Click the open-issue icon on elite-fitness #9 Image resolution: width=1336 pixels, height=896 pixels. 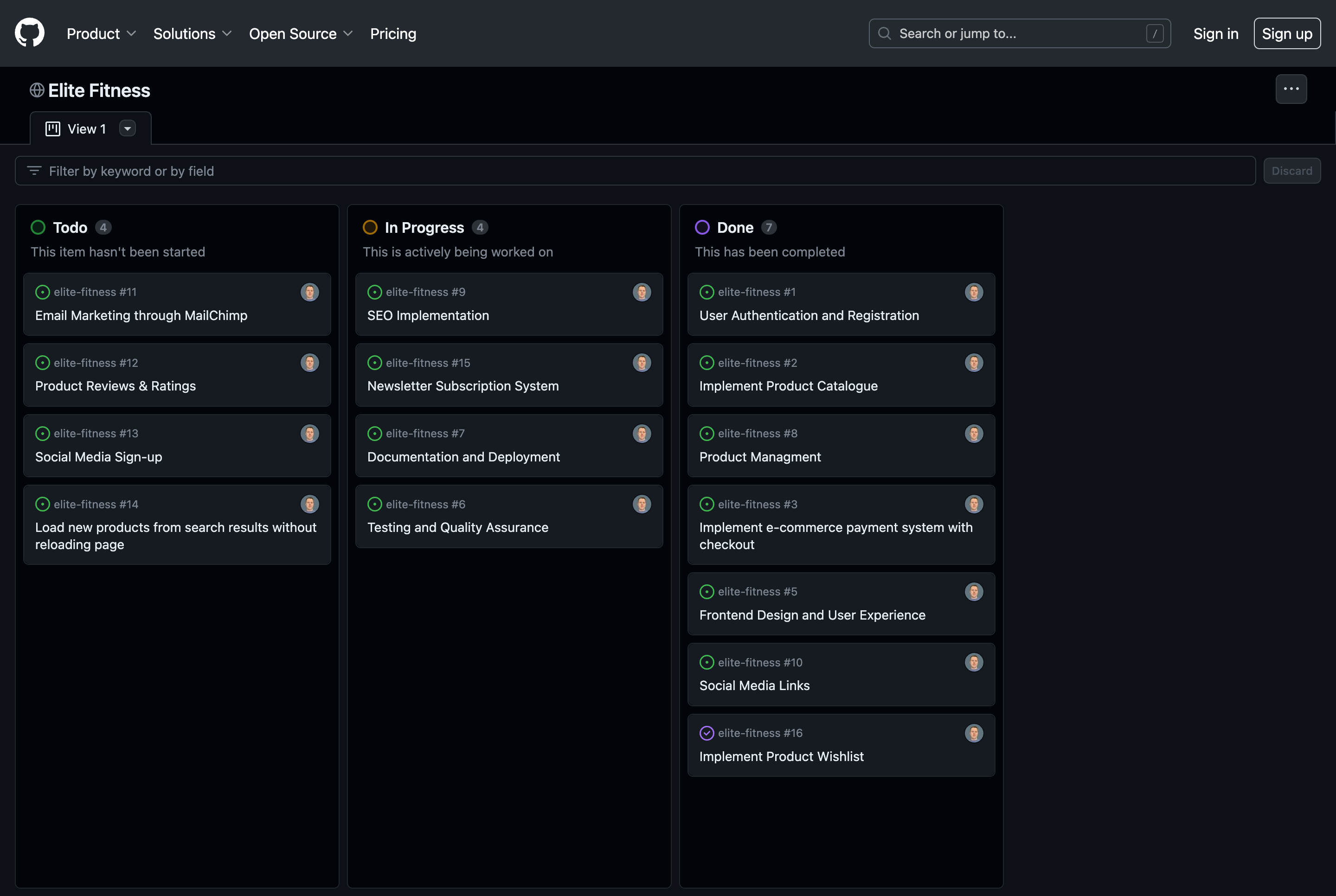[375, 292]
